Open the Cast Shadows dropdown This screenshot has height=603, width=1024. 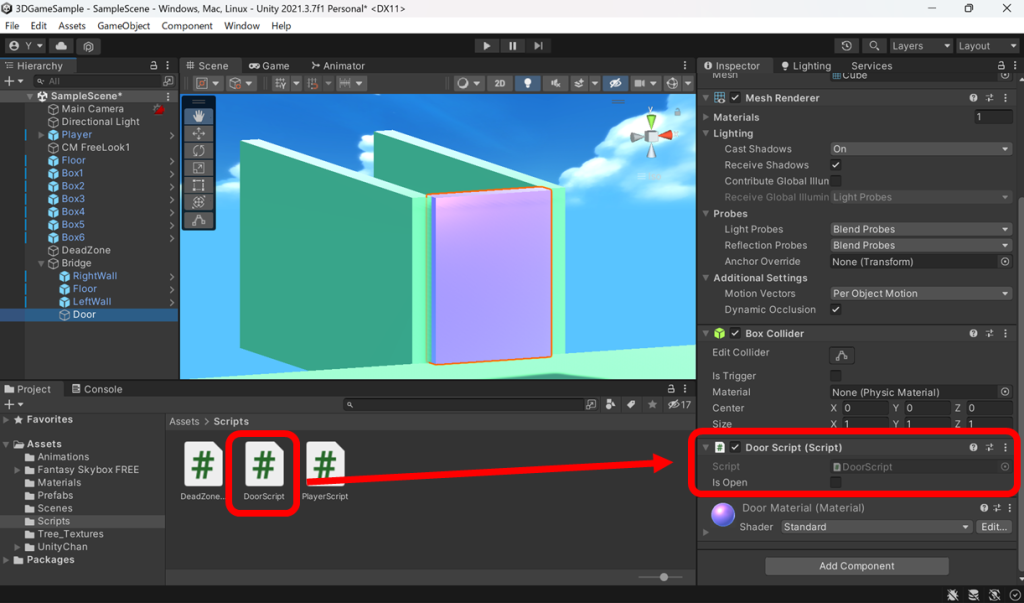tap(919, 148)
